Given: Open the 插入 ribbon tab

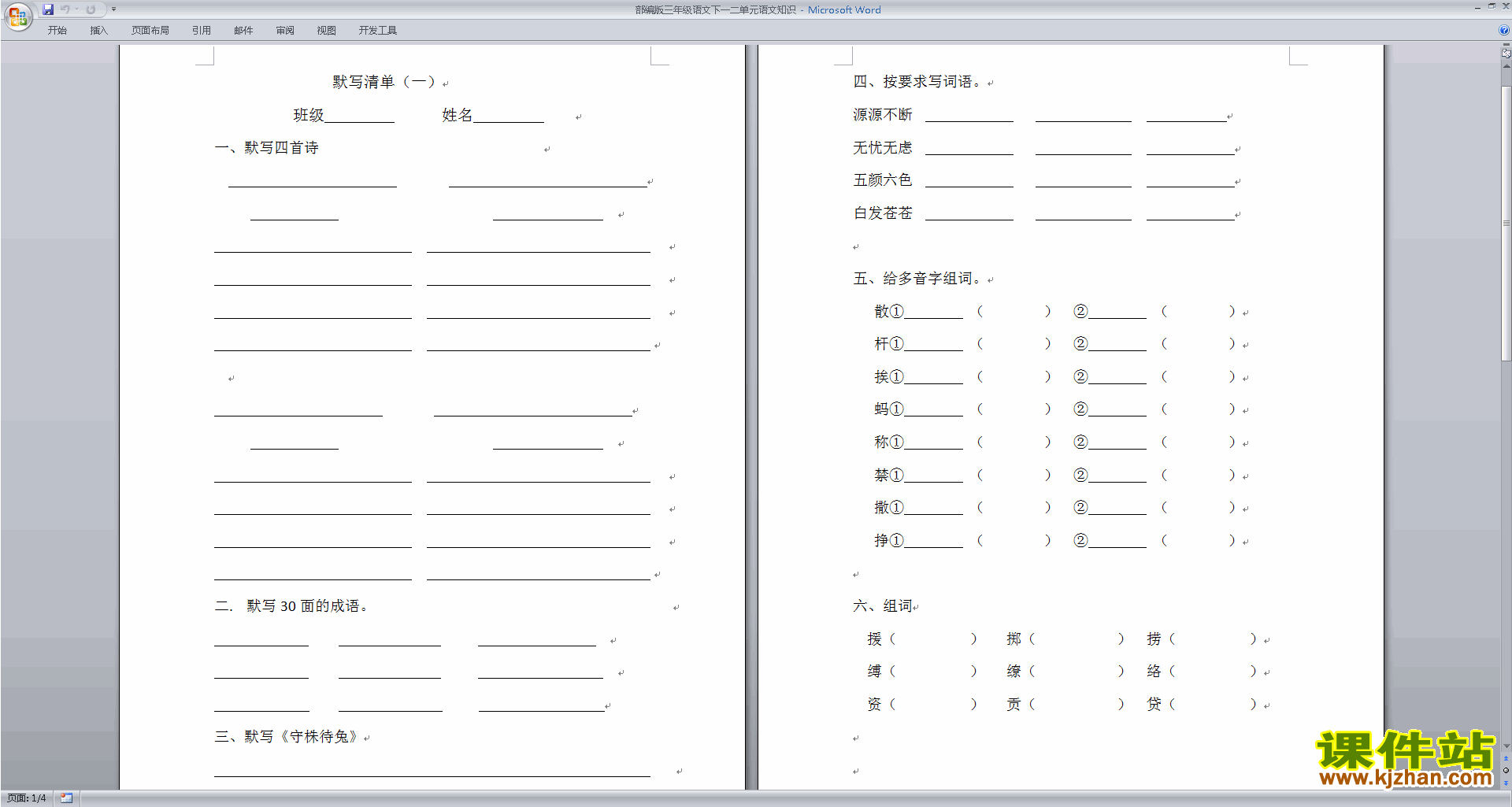Looking at the screenshot, I should tap(98, 31).
